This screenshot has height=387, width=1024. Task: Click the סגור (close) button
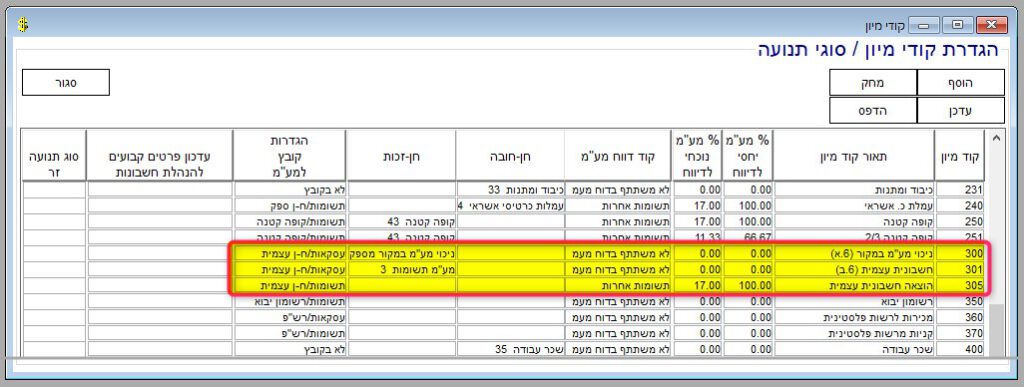click(x=66, y=82)
